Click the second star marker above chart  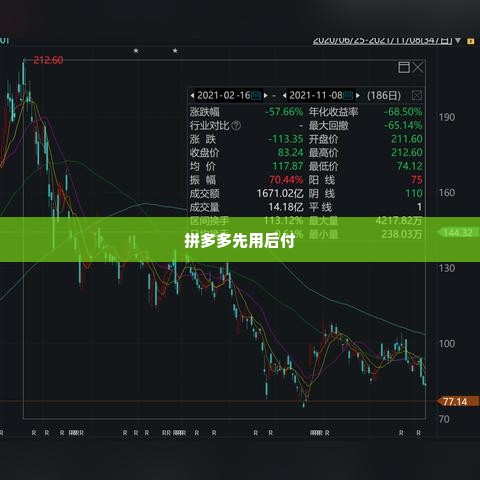click(x=175, y=51)
